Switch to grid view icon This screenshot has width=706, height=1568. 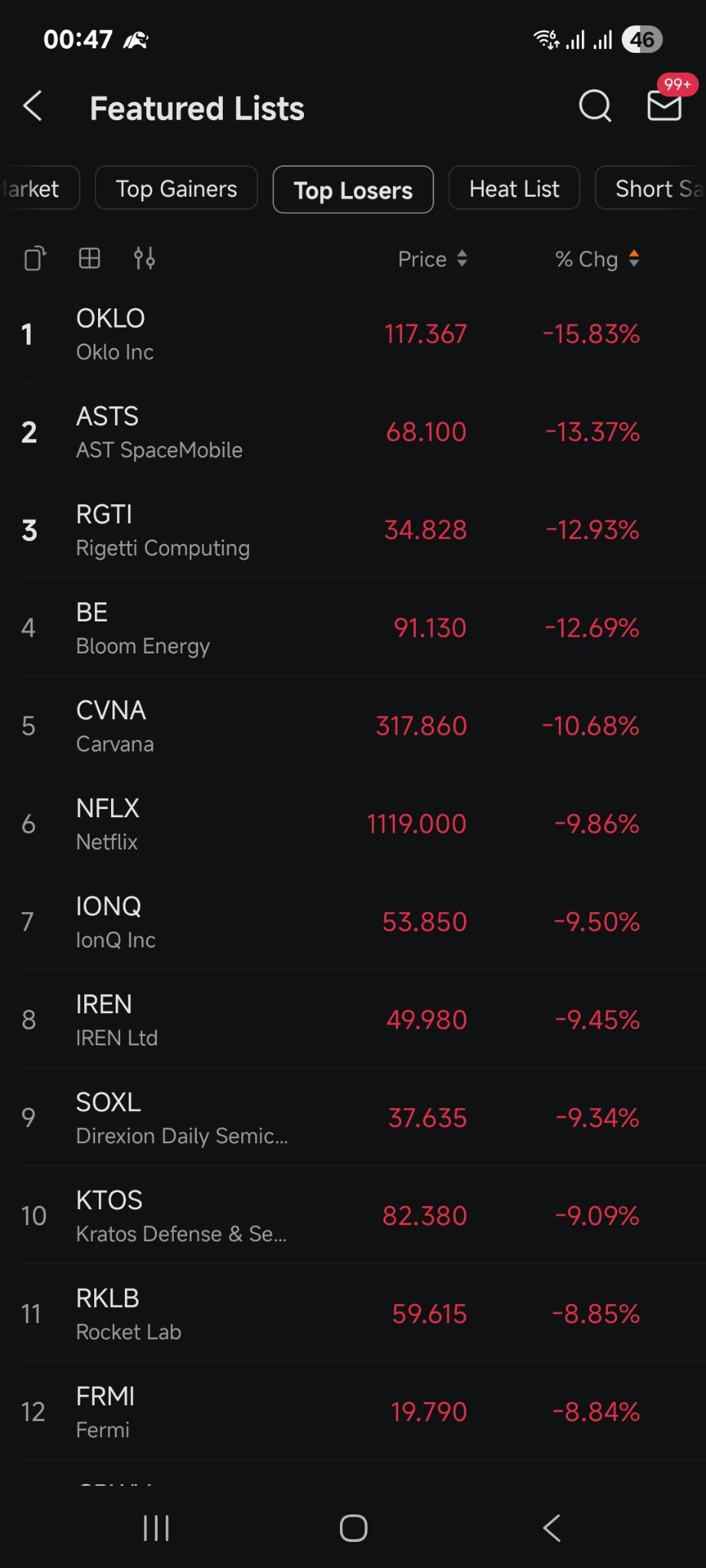coord(90,259)
